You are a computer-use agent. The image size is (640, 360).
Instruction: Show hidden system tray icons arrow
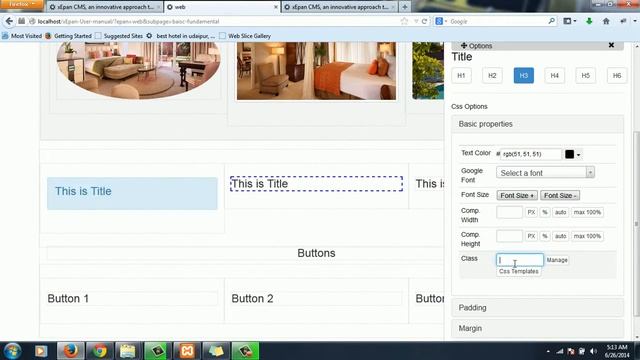pos(548,351)
